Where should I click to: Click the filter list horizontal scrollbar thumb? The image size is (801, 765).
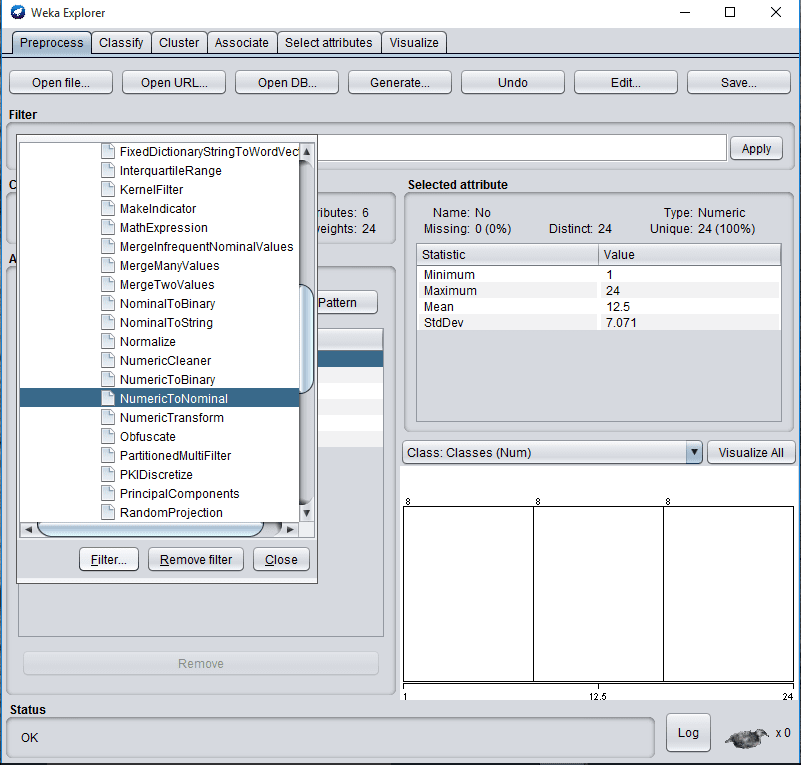(x=151, y=529)
